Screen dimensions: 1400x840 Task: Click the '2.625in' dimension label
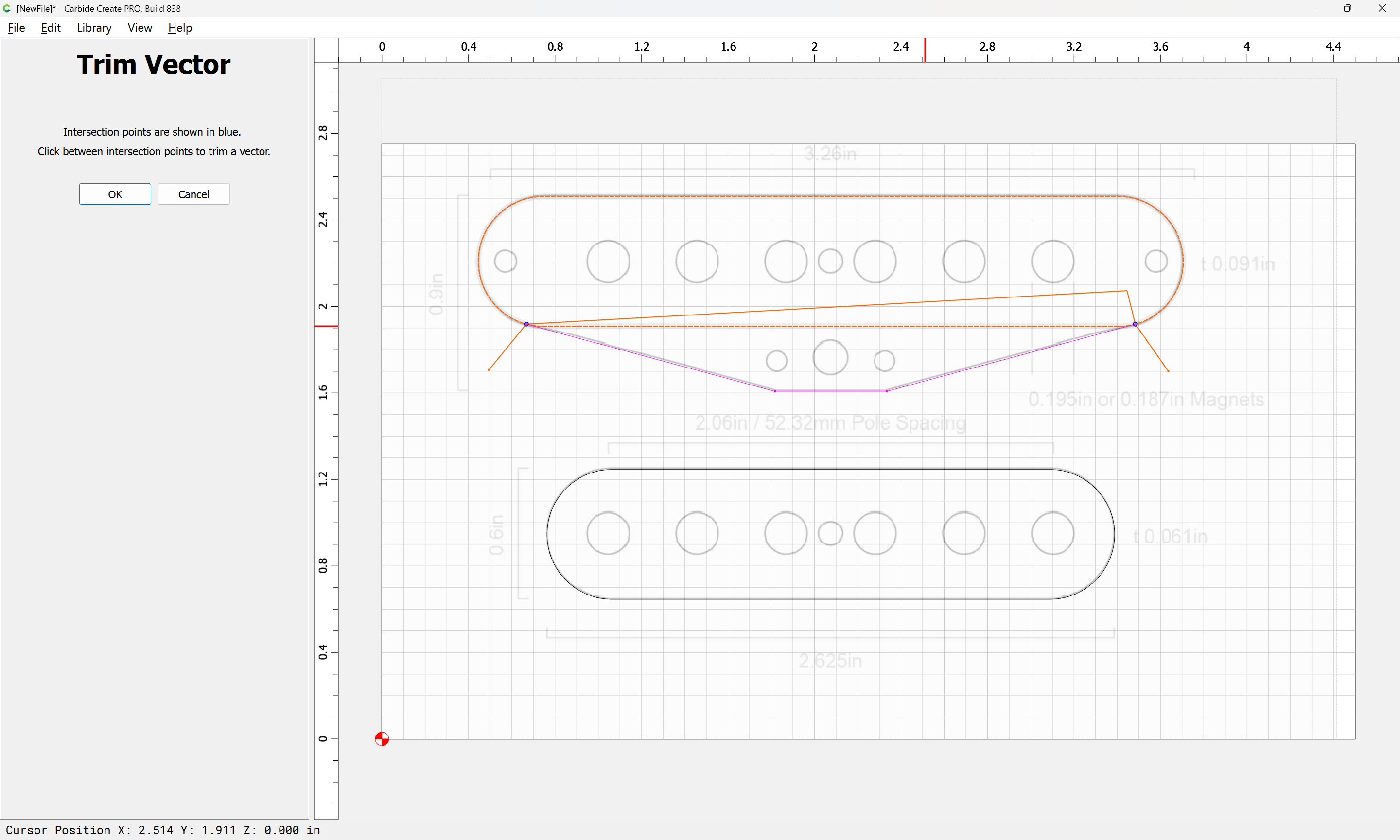(830, 661)
